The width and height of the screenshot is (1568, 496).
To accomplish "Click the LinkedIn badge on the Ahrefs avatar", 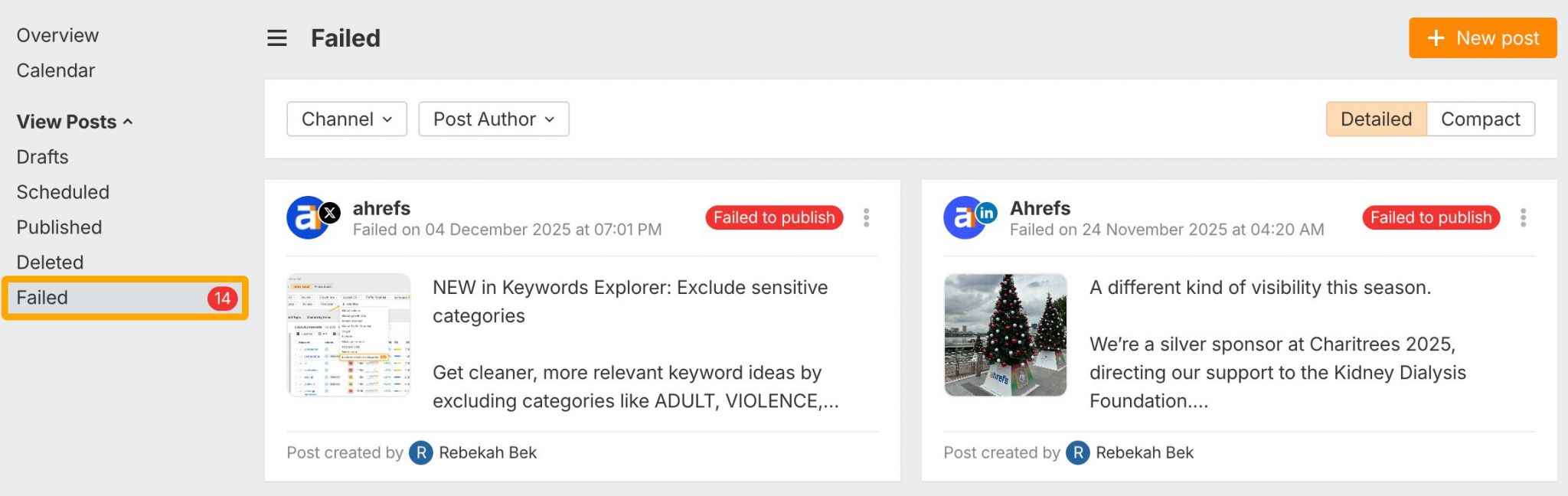I will click(x=986, y=213).
